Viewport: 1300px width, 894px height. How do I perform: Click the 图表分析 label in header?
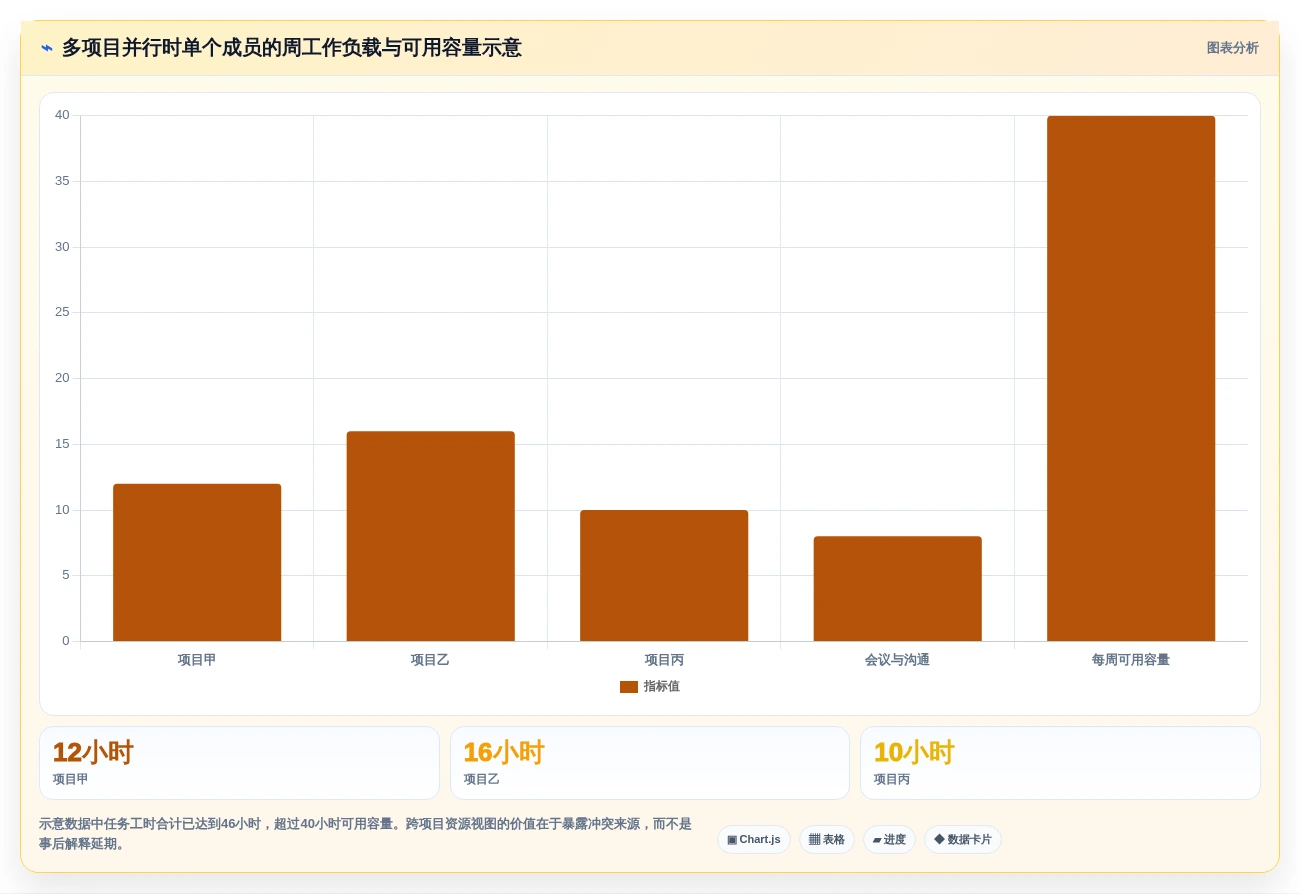tap(1232, 48)
